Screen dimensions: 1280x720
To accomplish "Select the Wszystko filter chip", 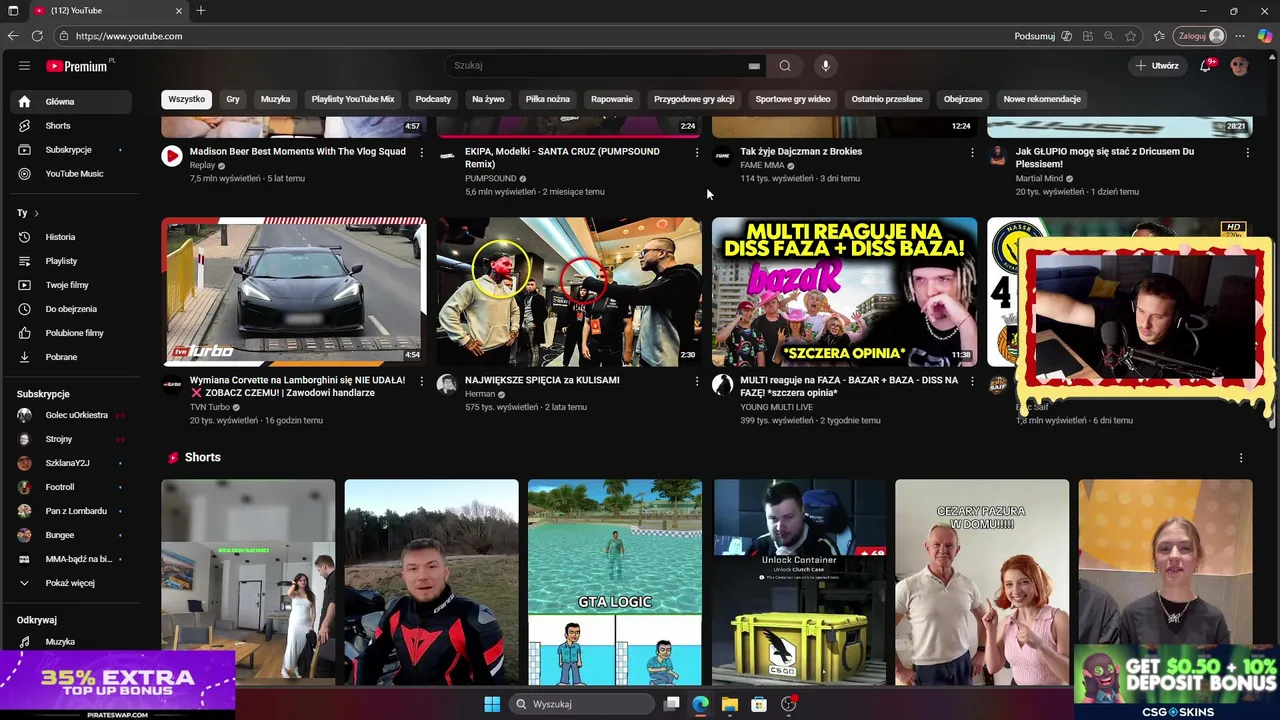I will pyautogui.click(x=187, y=99).
